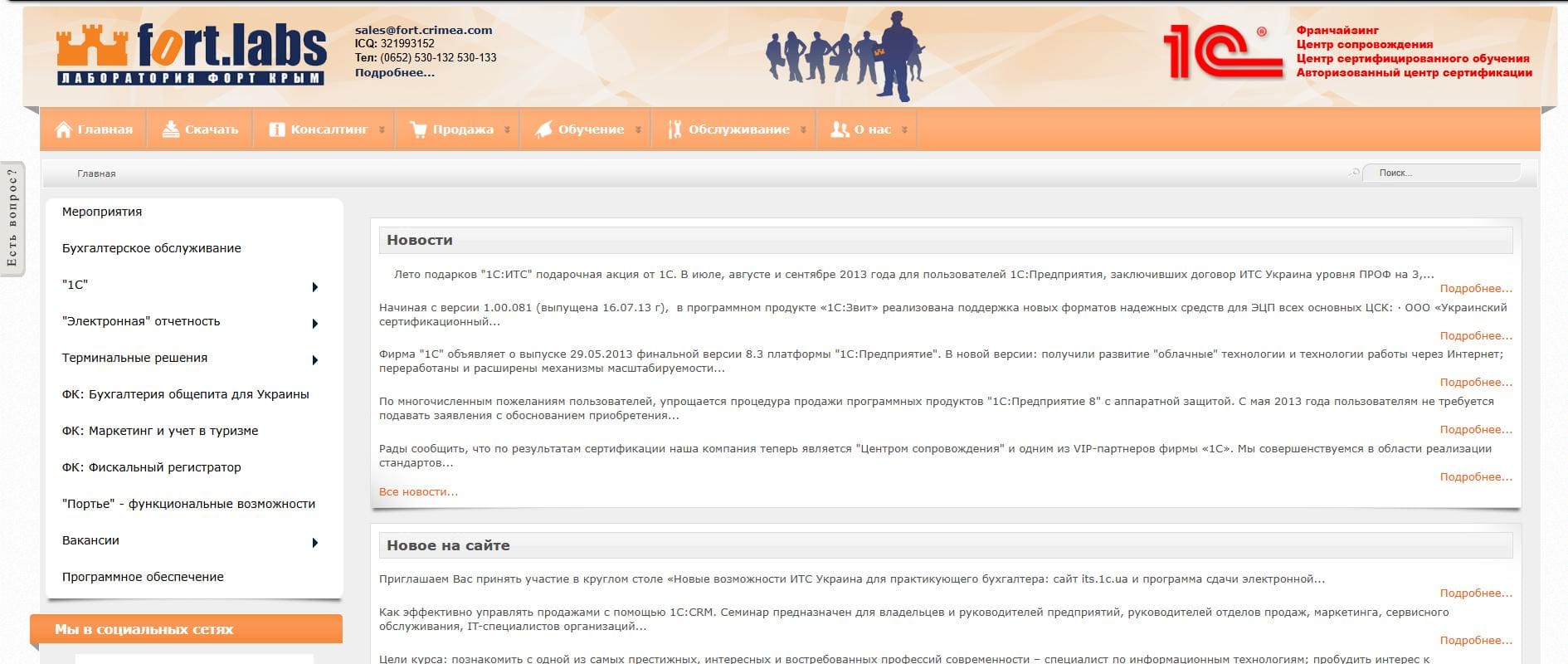This screenshot has width=1568, height=664.
Task: Open Бухгалтерское обслуживание in the sidebar
Action: coord(151,248)
